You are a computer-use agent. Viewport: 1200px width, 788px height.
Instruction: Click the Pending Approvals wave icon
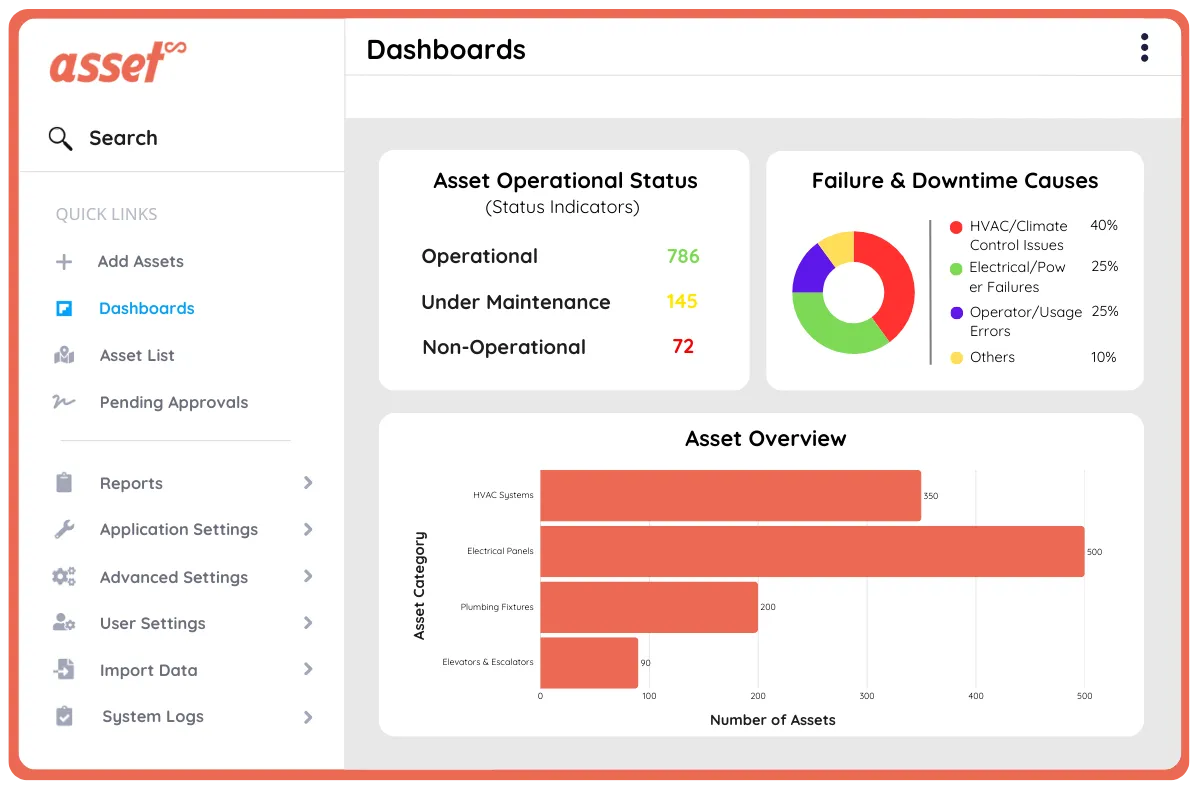[x=64, y=402]
